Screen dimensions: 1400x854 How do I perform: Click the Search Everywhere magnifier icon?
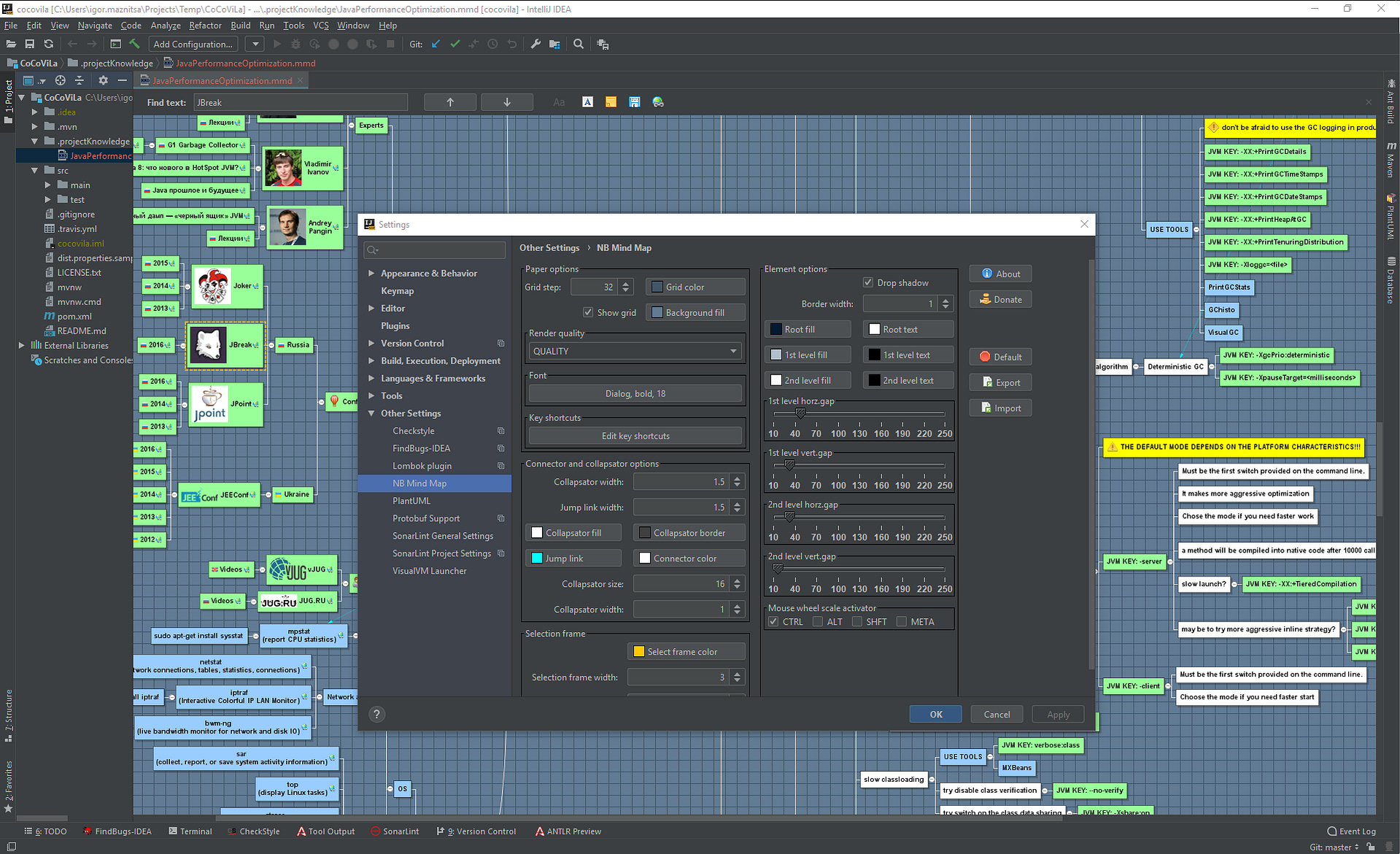coord(579,45)
